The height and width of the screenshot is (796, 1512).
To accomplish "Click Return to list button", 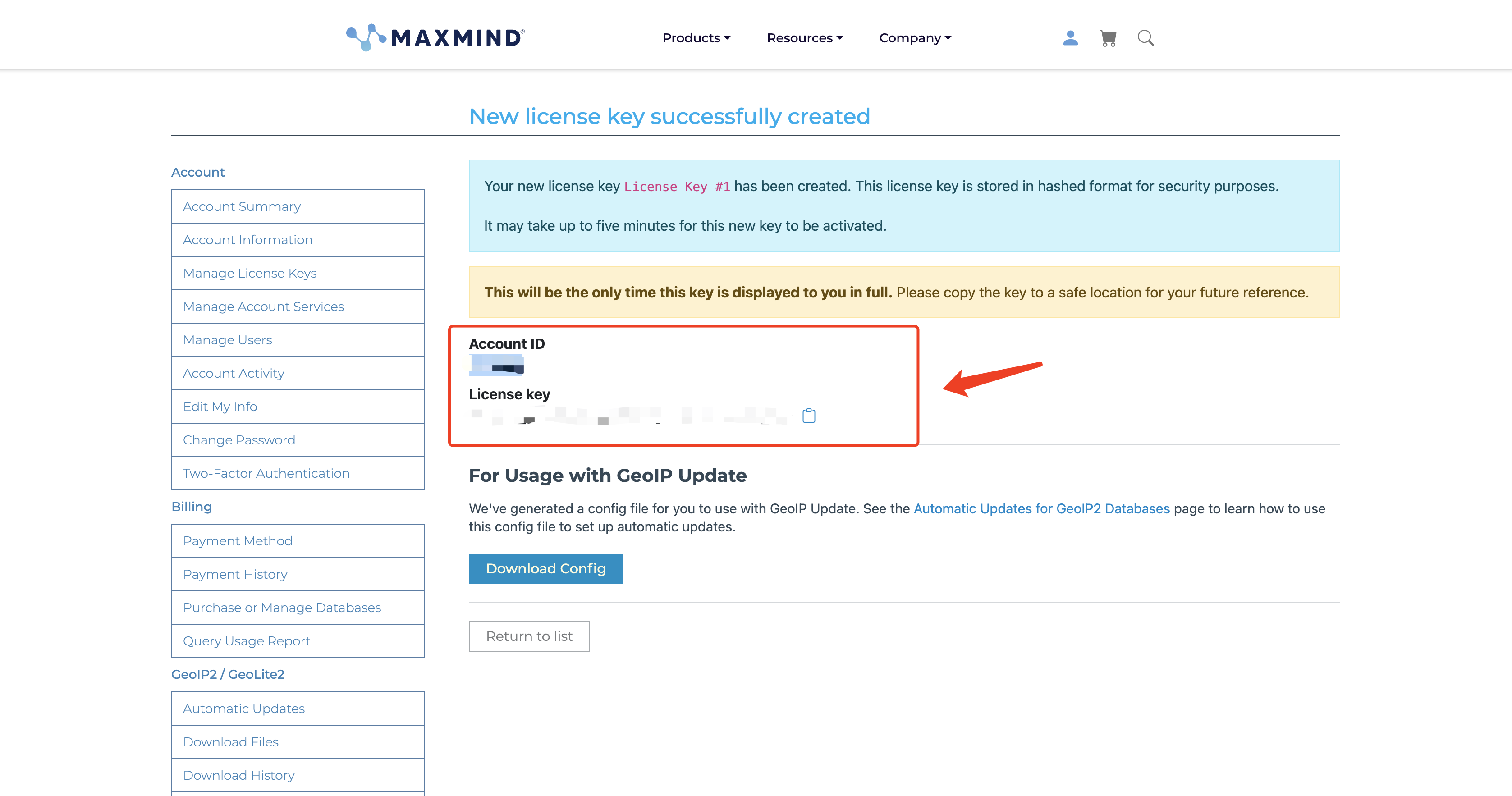I will tap(529, 636).
